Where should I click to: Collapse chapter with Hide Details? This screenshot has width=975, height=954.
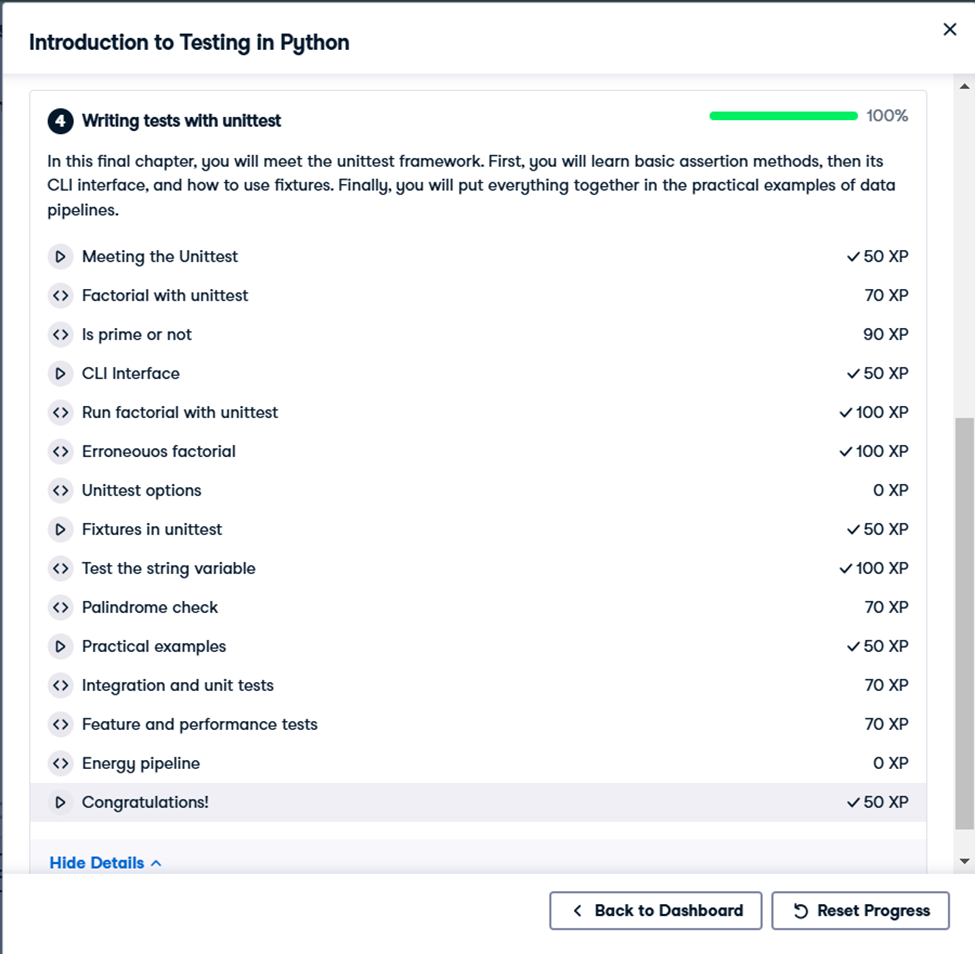tap(105, 863)
